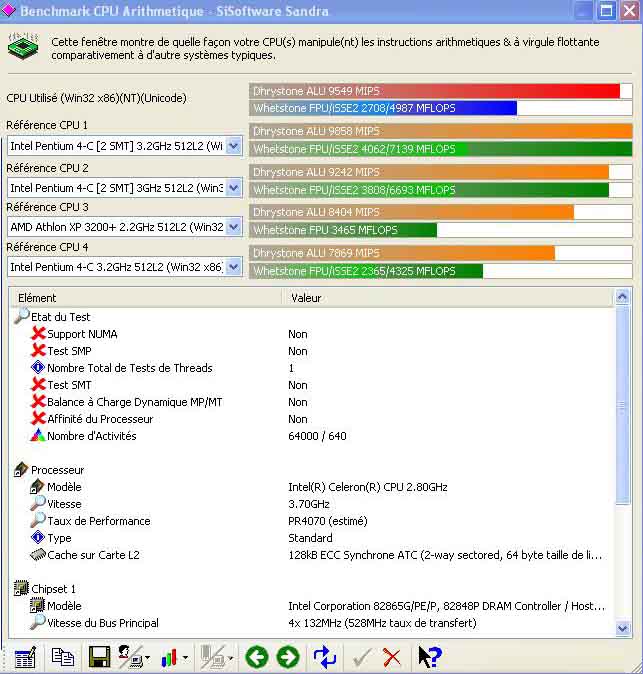The image size is (643, 674).
Task: Refresh benchmark with blue arrows icon
Action: [325, 657]
